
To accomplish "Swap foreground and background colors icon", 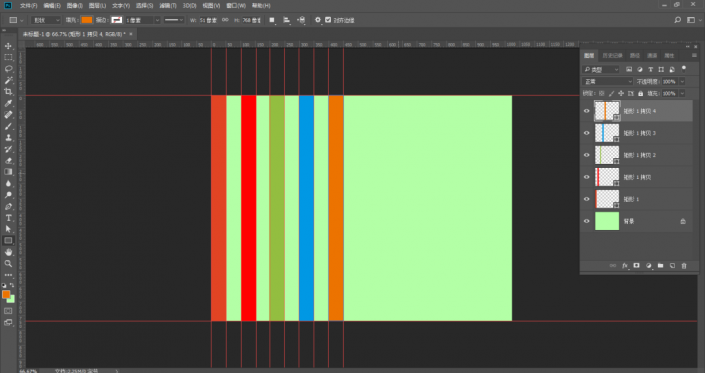I will coord(12,285).
